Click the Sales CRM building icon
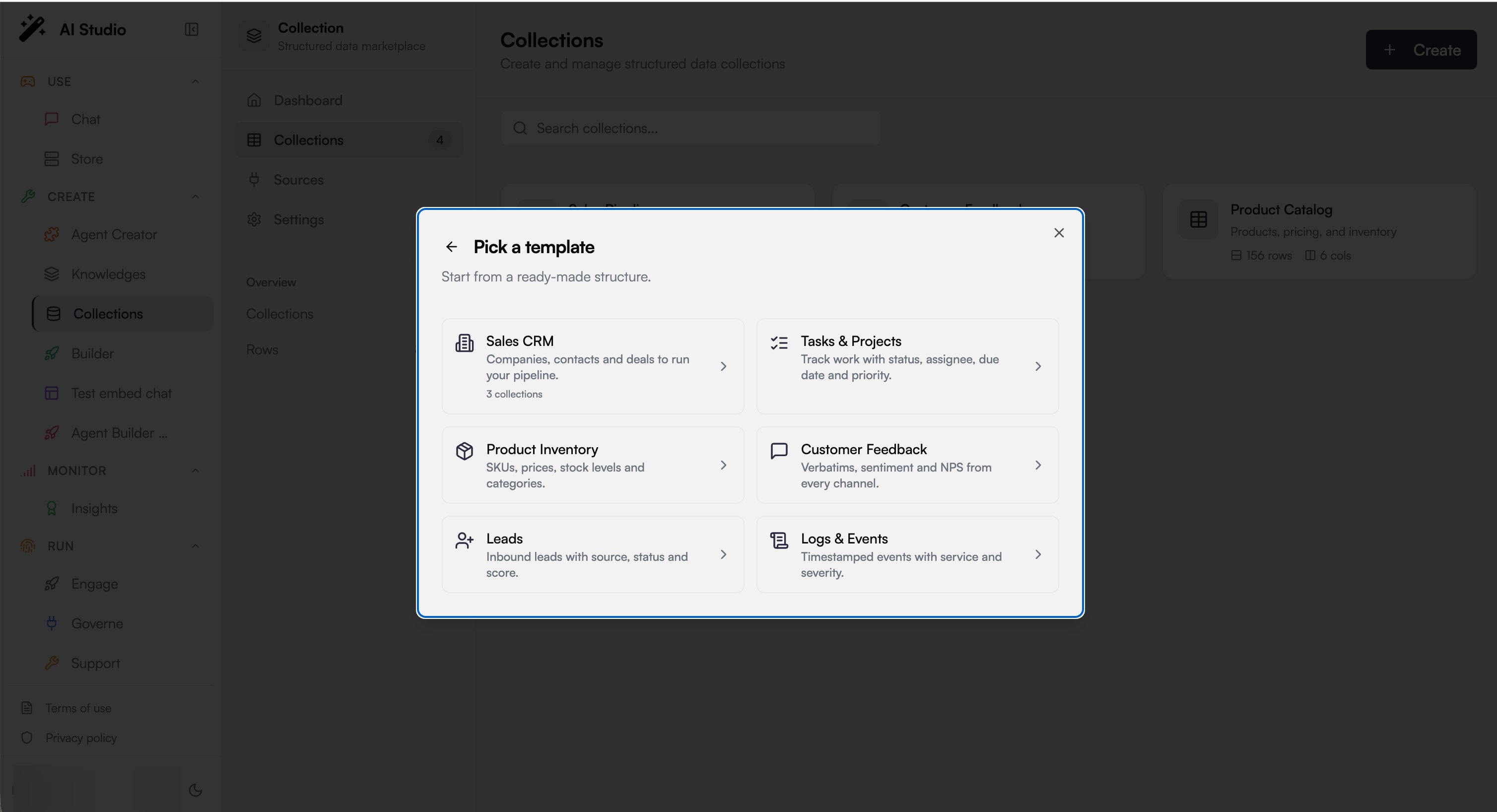This screenshot has width=1497, height=812. (x=464, y=343)
